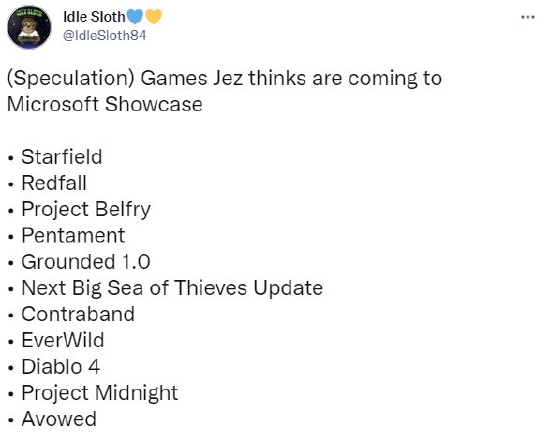This screenshot has height=441, width=550.
Task: Click the Pentament list item
Action: point(73,235)
